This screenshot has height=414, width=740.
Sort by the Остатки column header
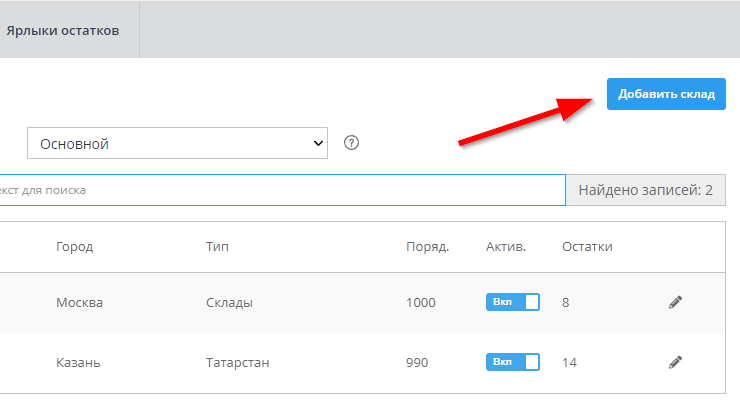coord(587,247)
